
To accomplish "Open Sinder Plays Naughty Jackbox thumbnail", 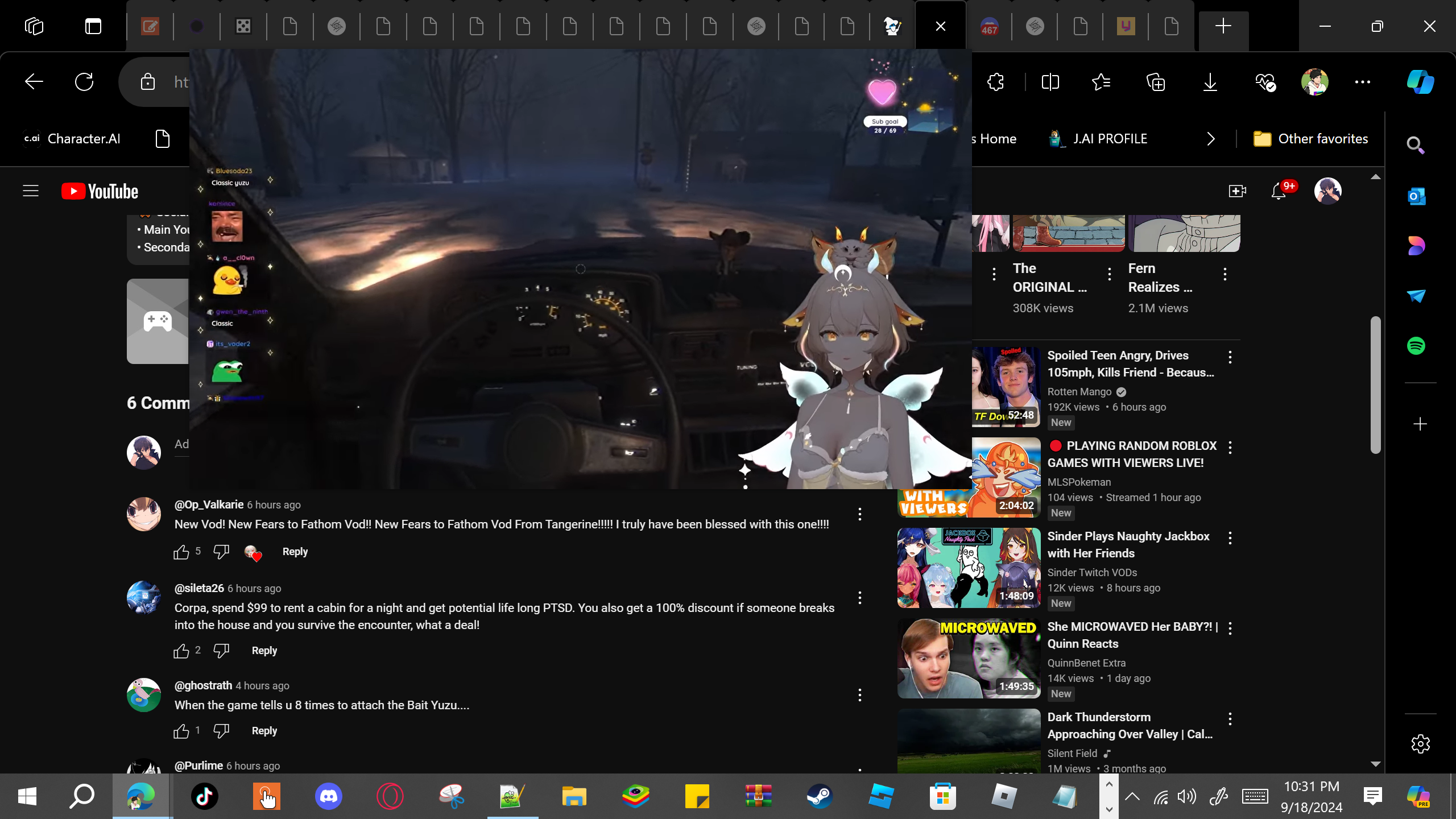I will 969,568.
